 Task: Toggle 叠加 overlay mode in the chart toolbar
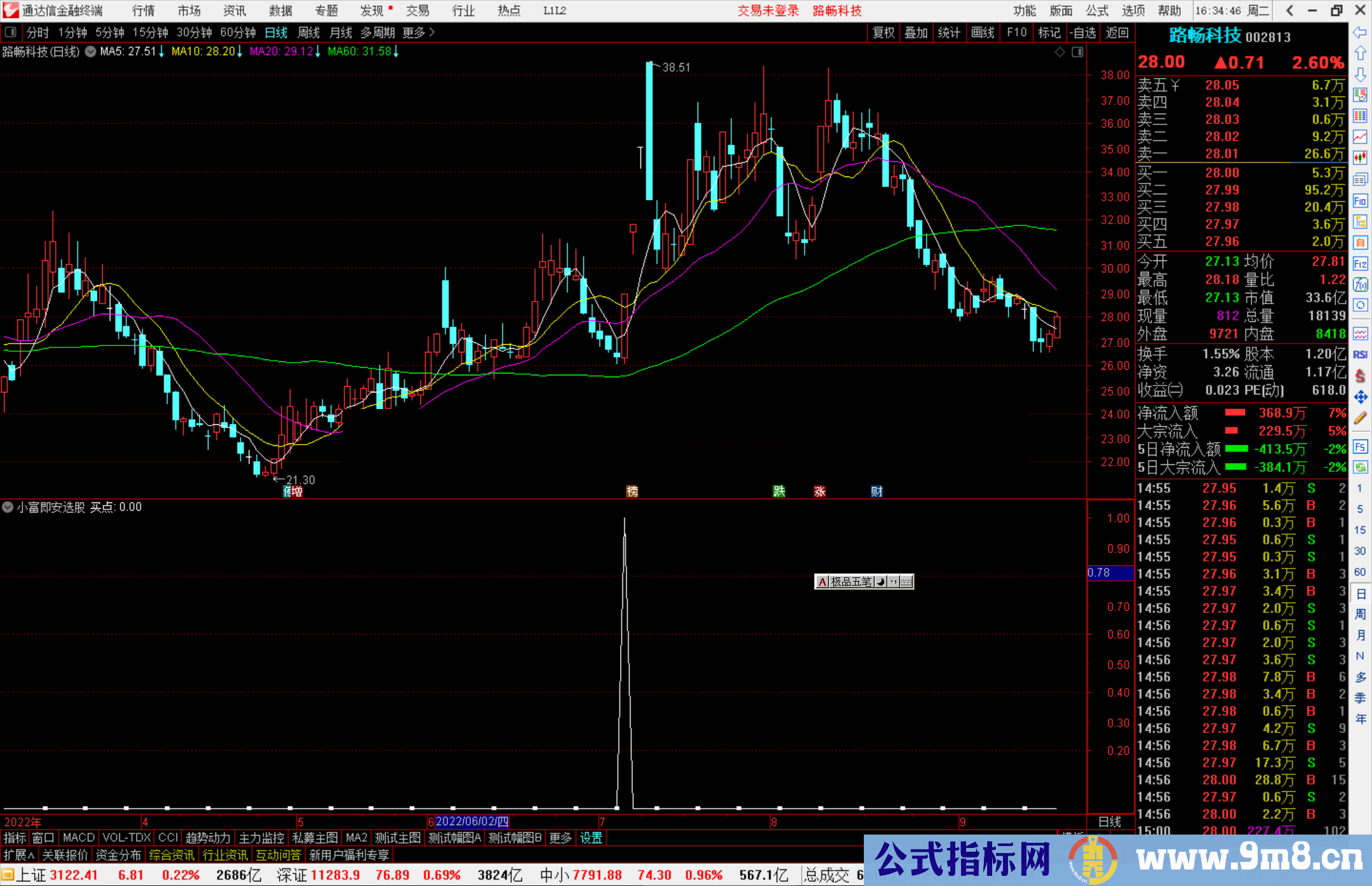[x=917, y=32]
